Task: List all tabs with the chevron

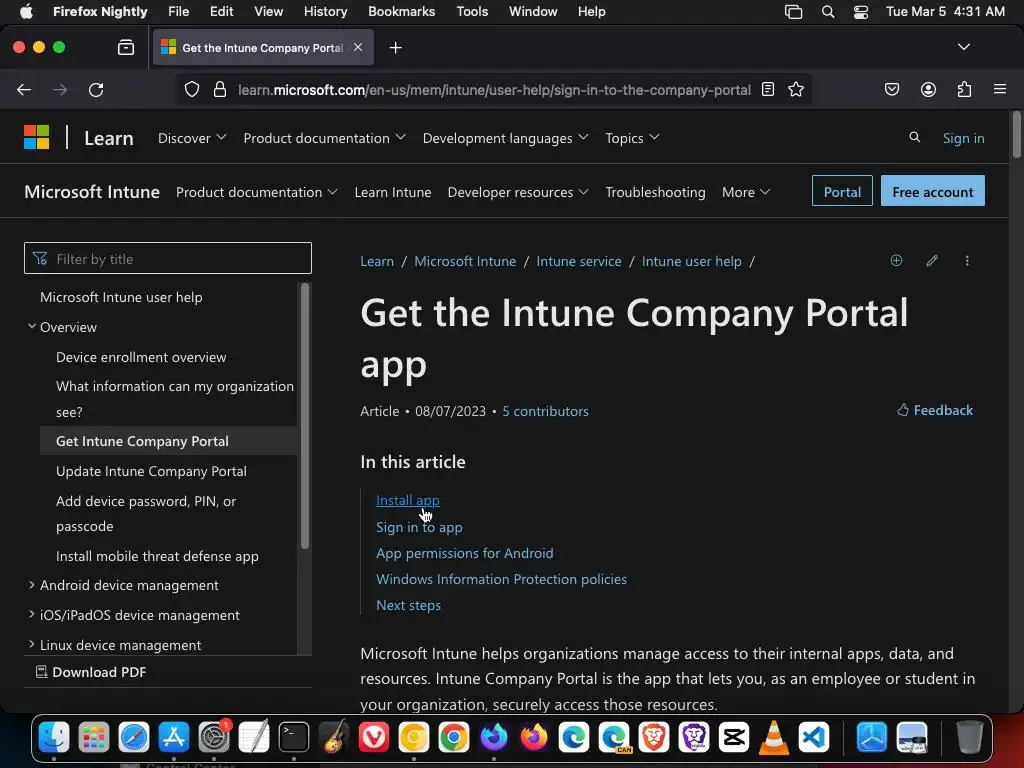Action: (x=963, y=47)
